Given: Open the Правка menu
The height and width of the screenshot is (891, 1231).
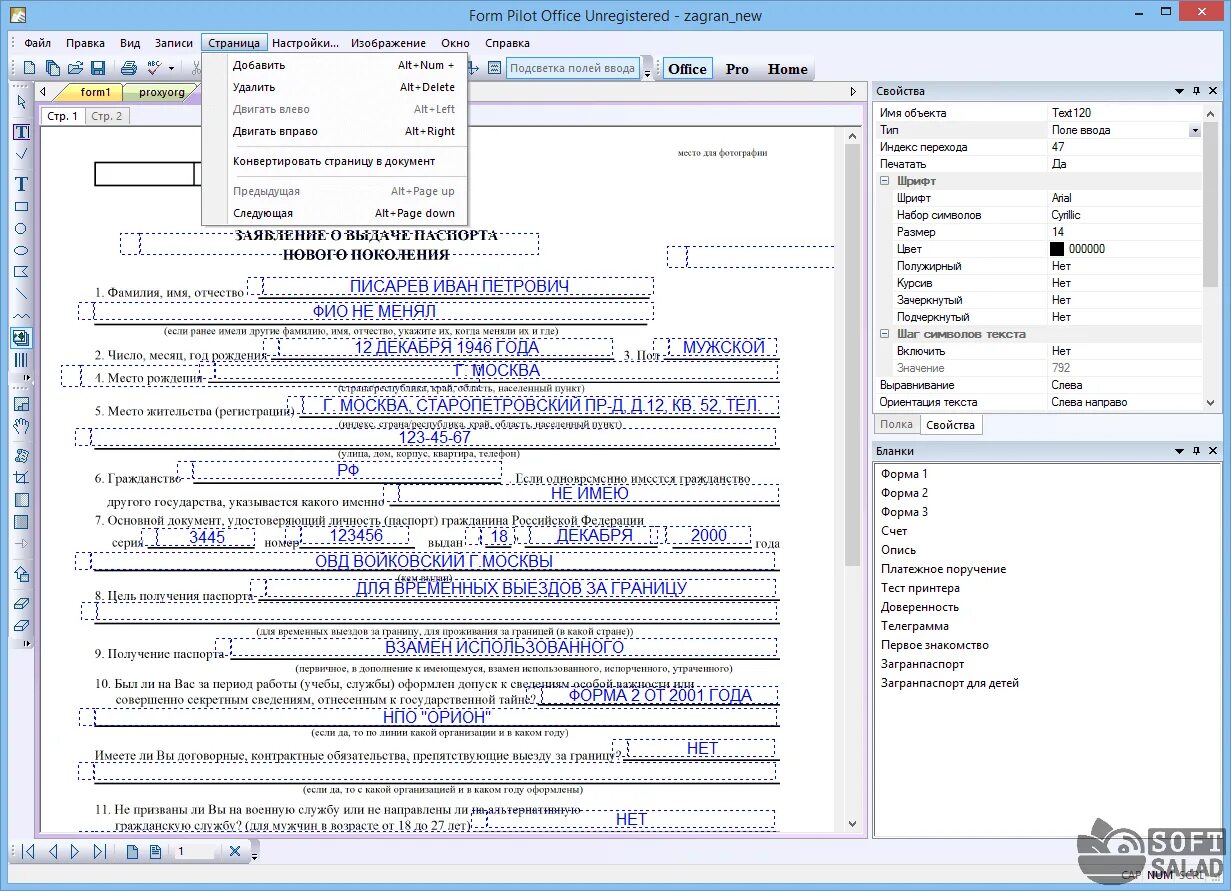Looking at the screenshot, I should (86, 43).
